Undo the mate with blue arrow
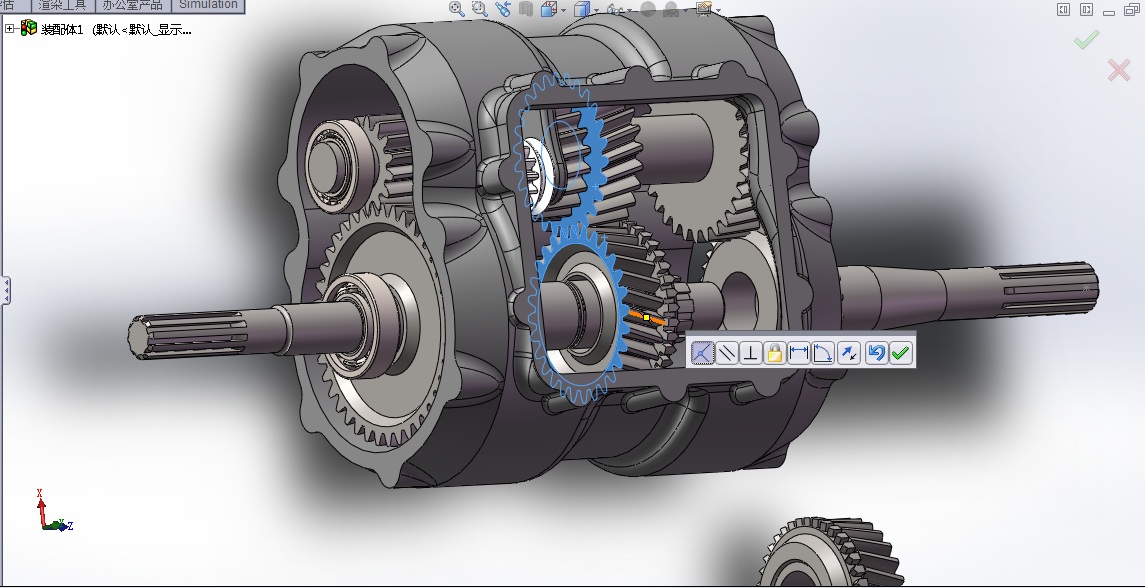Image resolution: width=1145 pixels, height=588 pixels. click(876, 354)
